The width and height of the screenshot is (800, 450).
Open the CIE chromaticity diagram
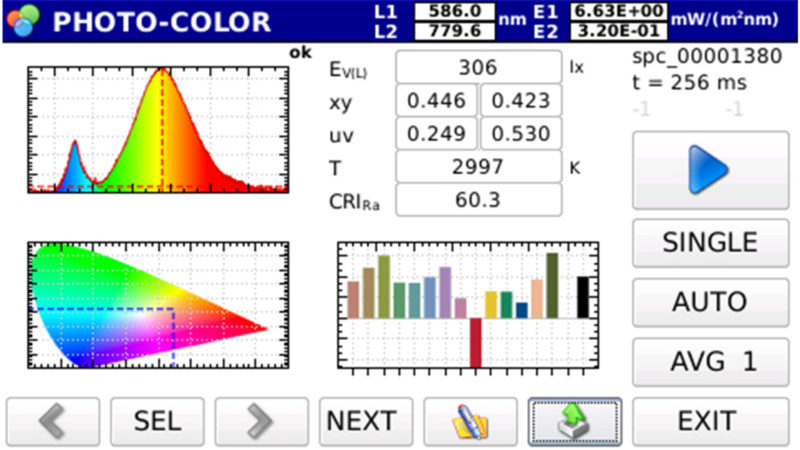pos(158,305)
